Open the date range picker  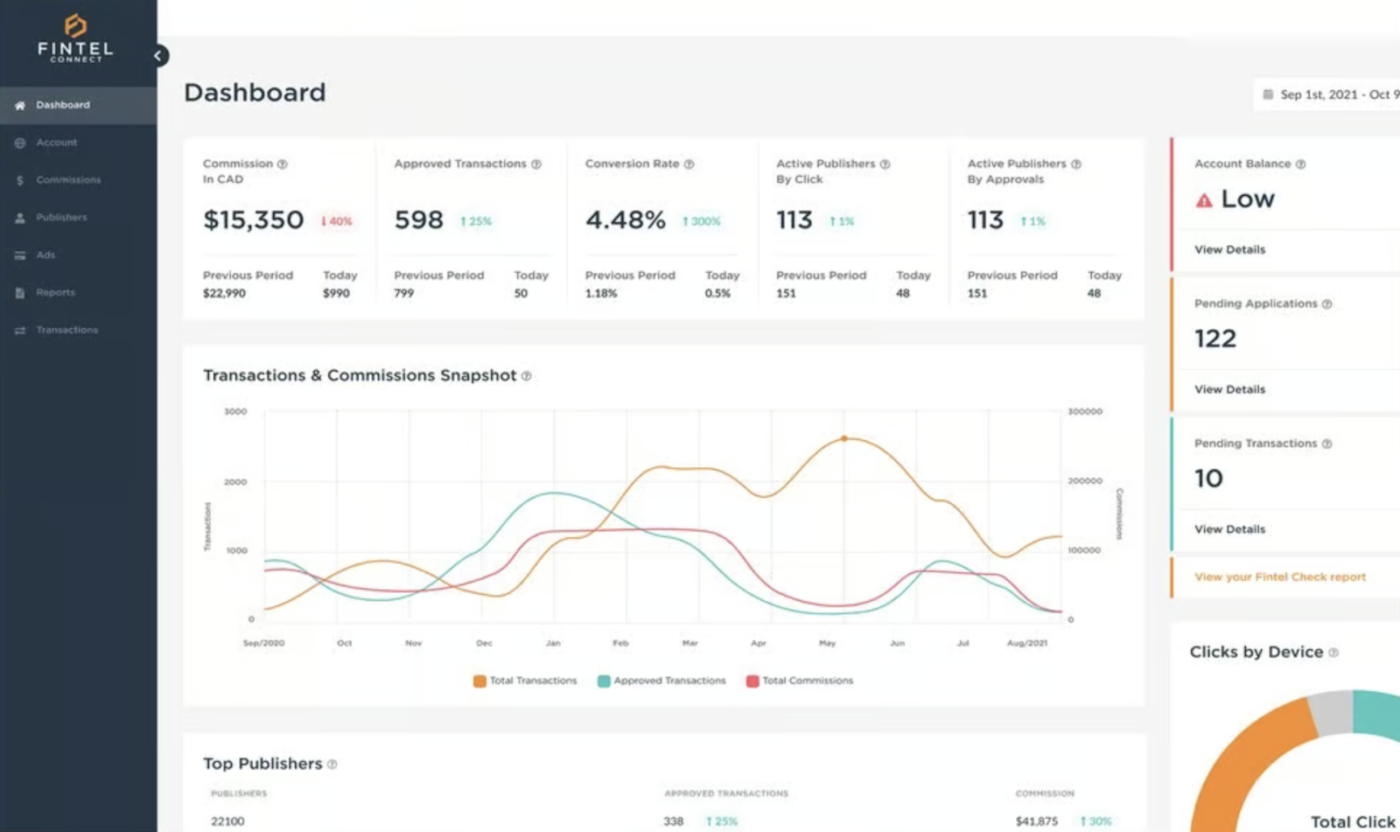(x=1327, y=95)
